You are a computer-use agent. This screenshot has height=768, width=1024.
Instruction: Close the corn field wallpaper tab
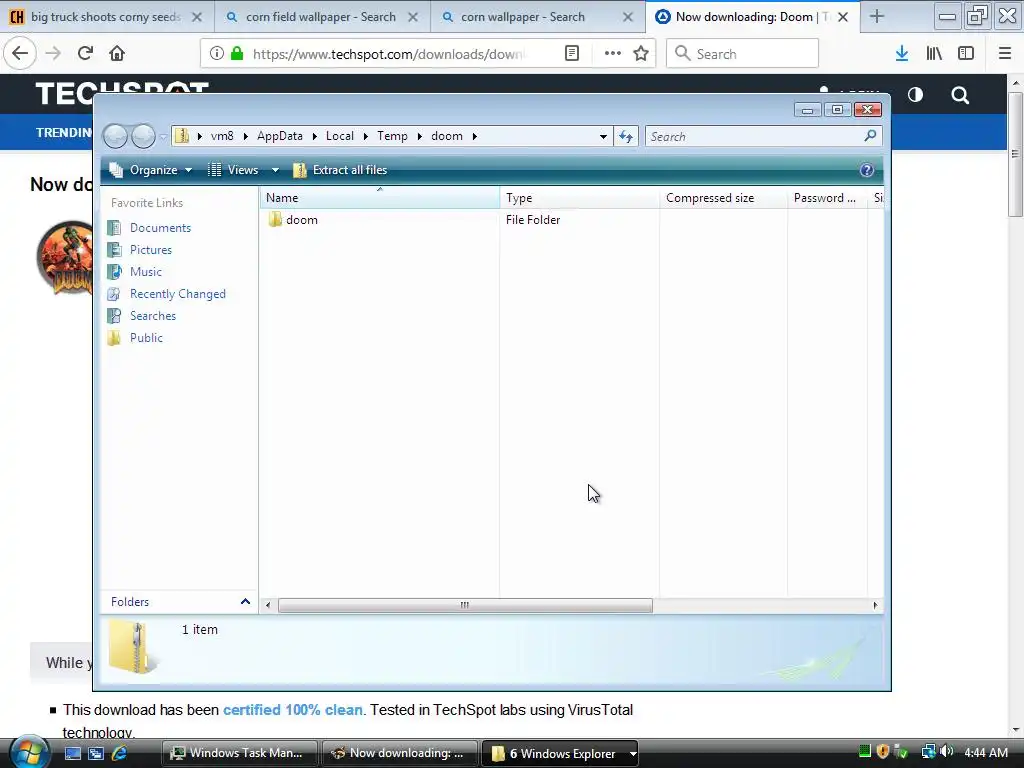point(413,17)
